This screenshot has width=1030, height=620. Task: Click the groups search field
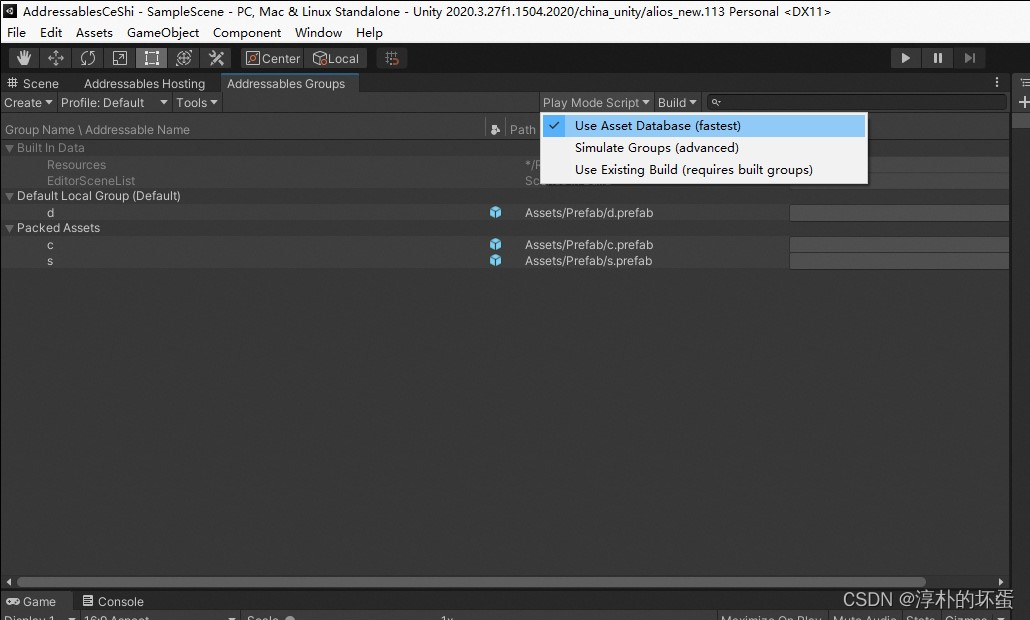[x=857, y=102]
